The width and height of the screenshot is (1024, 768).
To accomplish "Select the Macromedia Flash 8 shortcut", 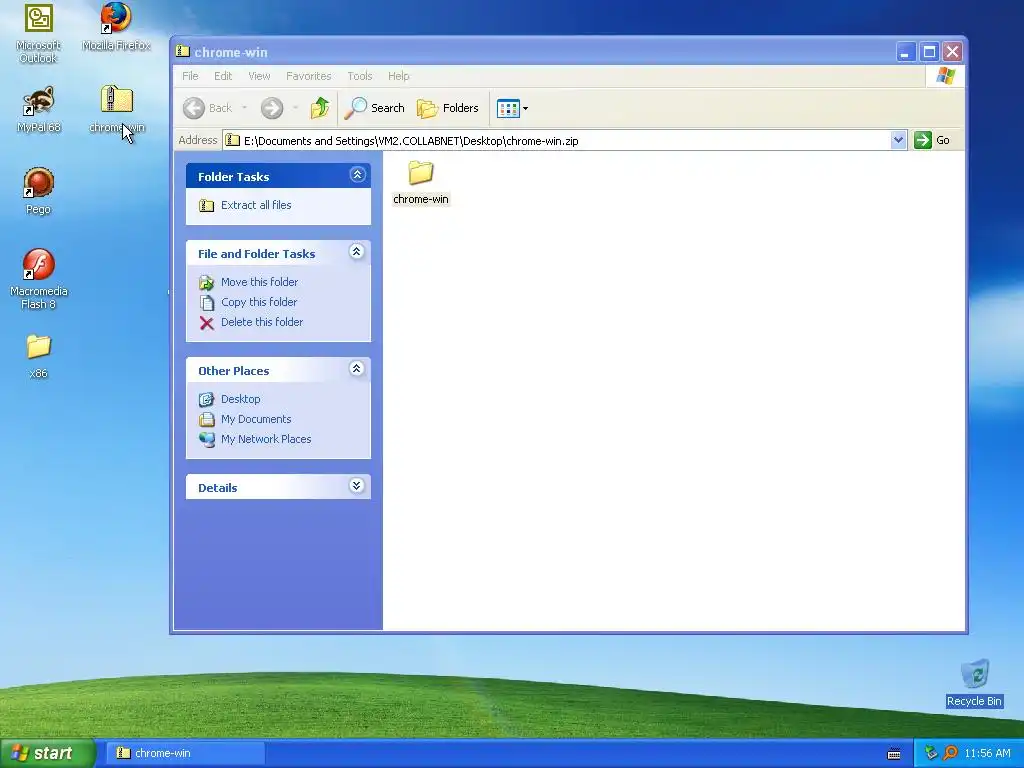I will point(39,280).
